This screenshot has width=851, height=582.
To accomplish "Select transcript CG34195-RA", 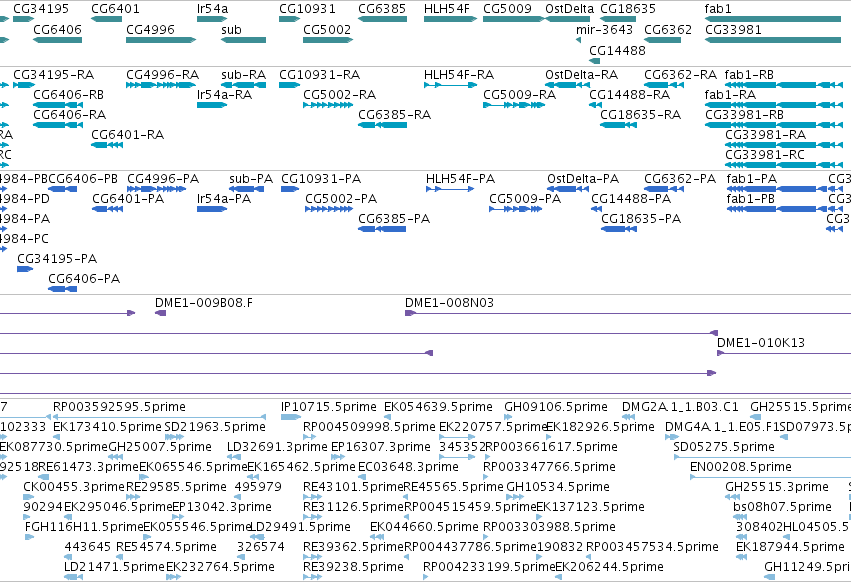I will [23, 85].
